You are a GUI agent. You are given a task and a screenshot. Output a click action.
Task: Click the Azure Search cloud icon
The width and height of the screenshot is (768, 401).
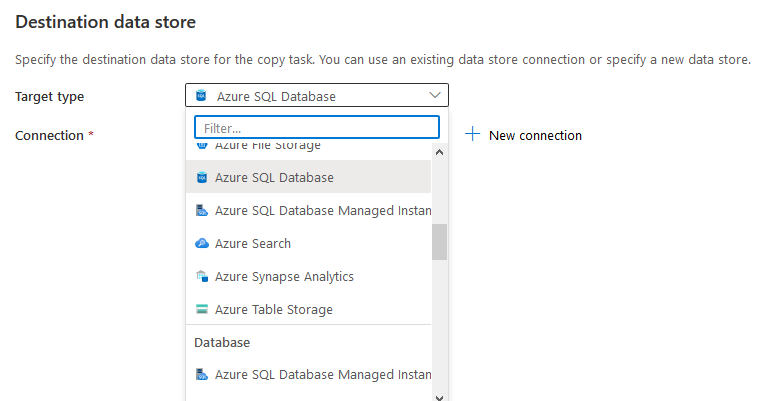tap(201, 243)
